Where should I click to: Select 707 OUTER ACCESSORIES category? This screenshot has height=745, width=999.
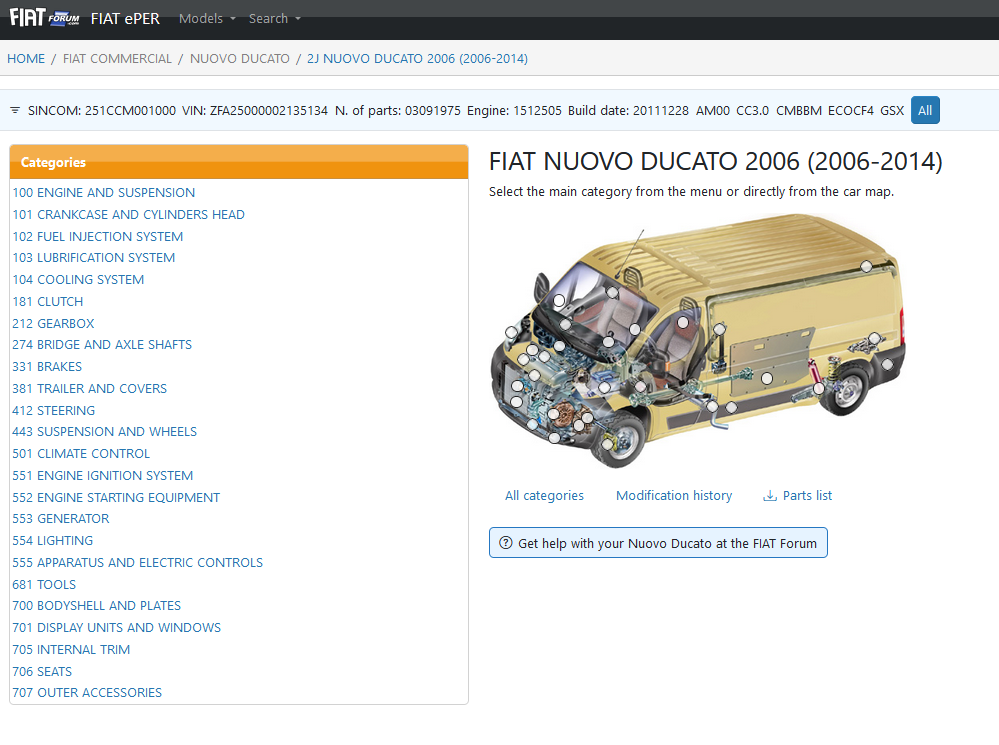click(x=87, y=693)
